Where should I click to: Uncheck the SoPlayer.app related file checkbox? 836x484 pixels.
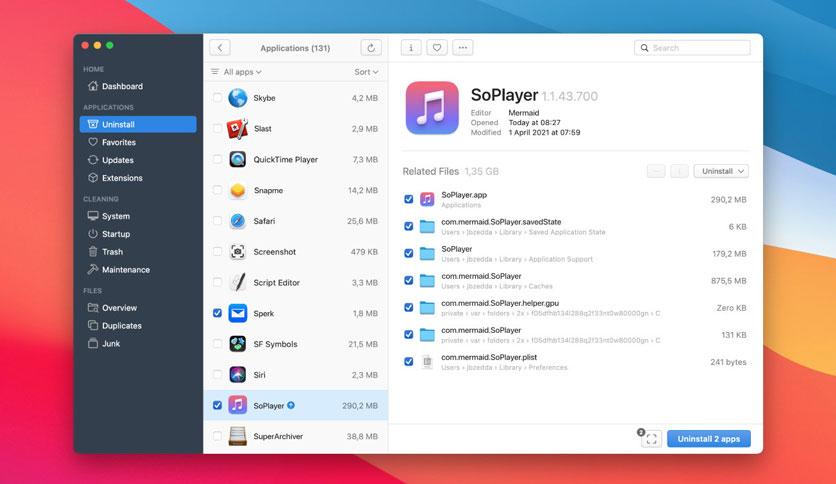point(408,199)
